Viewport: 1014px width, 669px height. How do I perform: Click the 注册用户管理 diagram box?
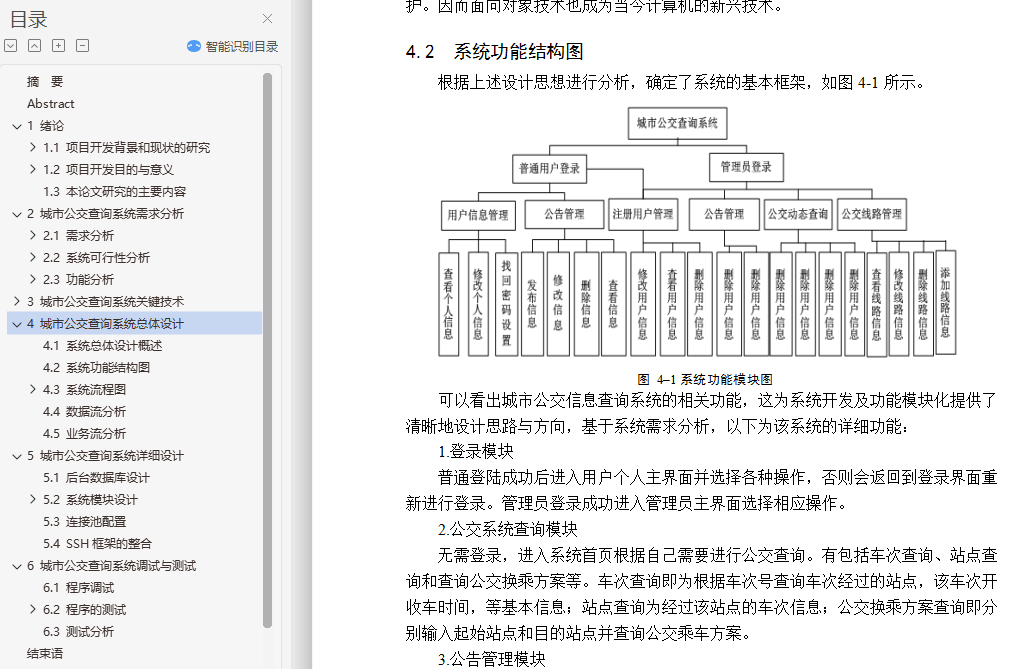click(643, 213)
